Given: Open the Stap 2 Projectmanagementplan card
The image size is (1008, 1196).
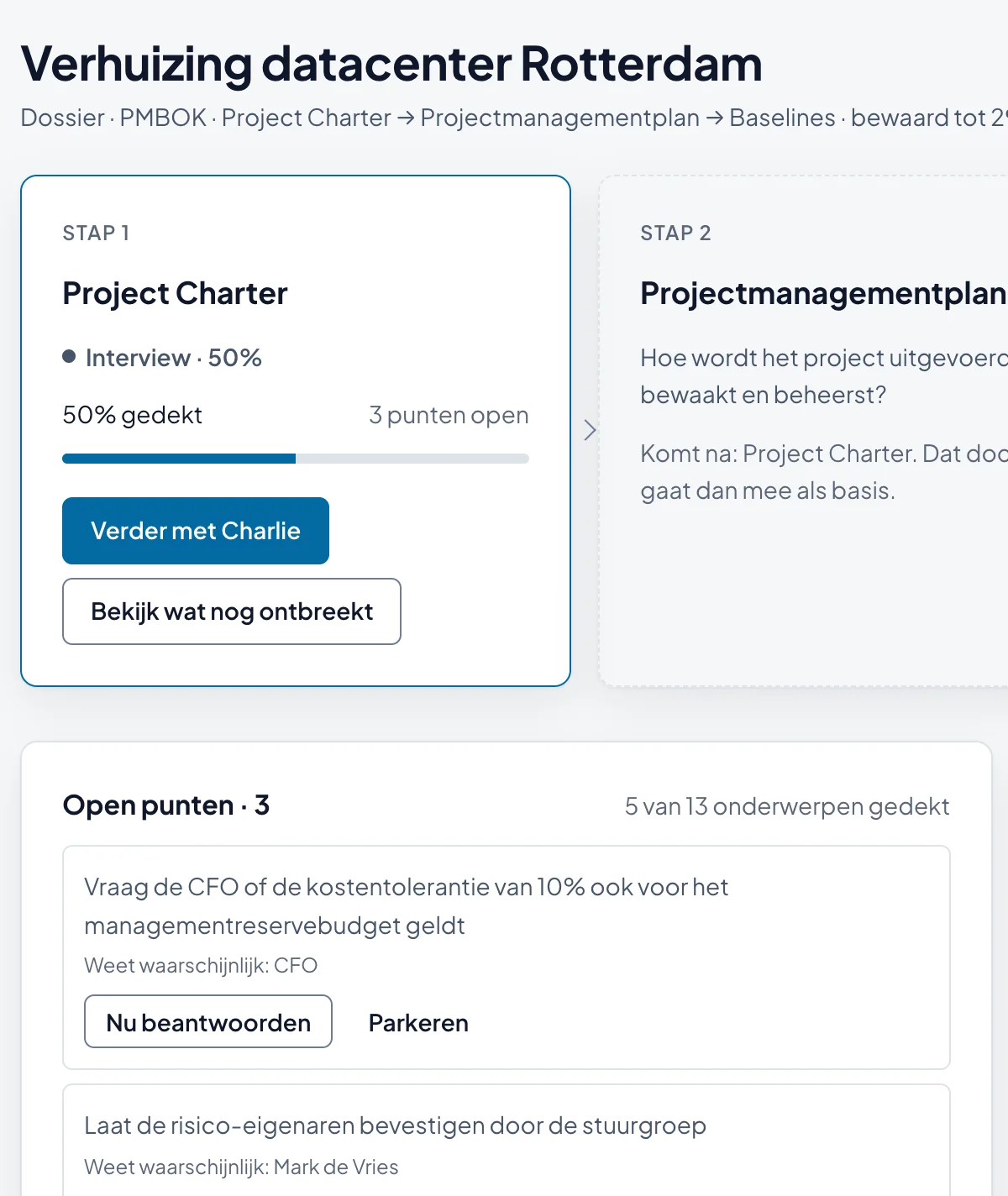Looking at the screenshot, I should pyautogui.click(x=804, y=431).
